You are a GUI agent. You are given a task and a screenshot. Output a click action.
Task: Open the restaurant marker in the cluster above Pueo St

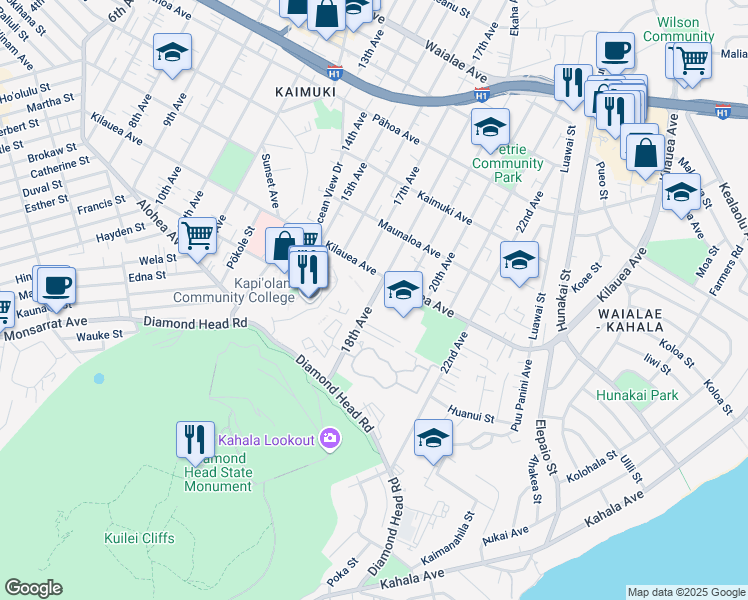[x=615, y=114]
